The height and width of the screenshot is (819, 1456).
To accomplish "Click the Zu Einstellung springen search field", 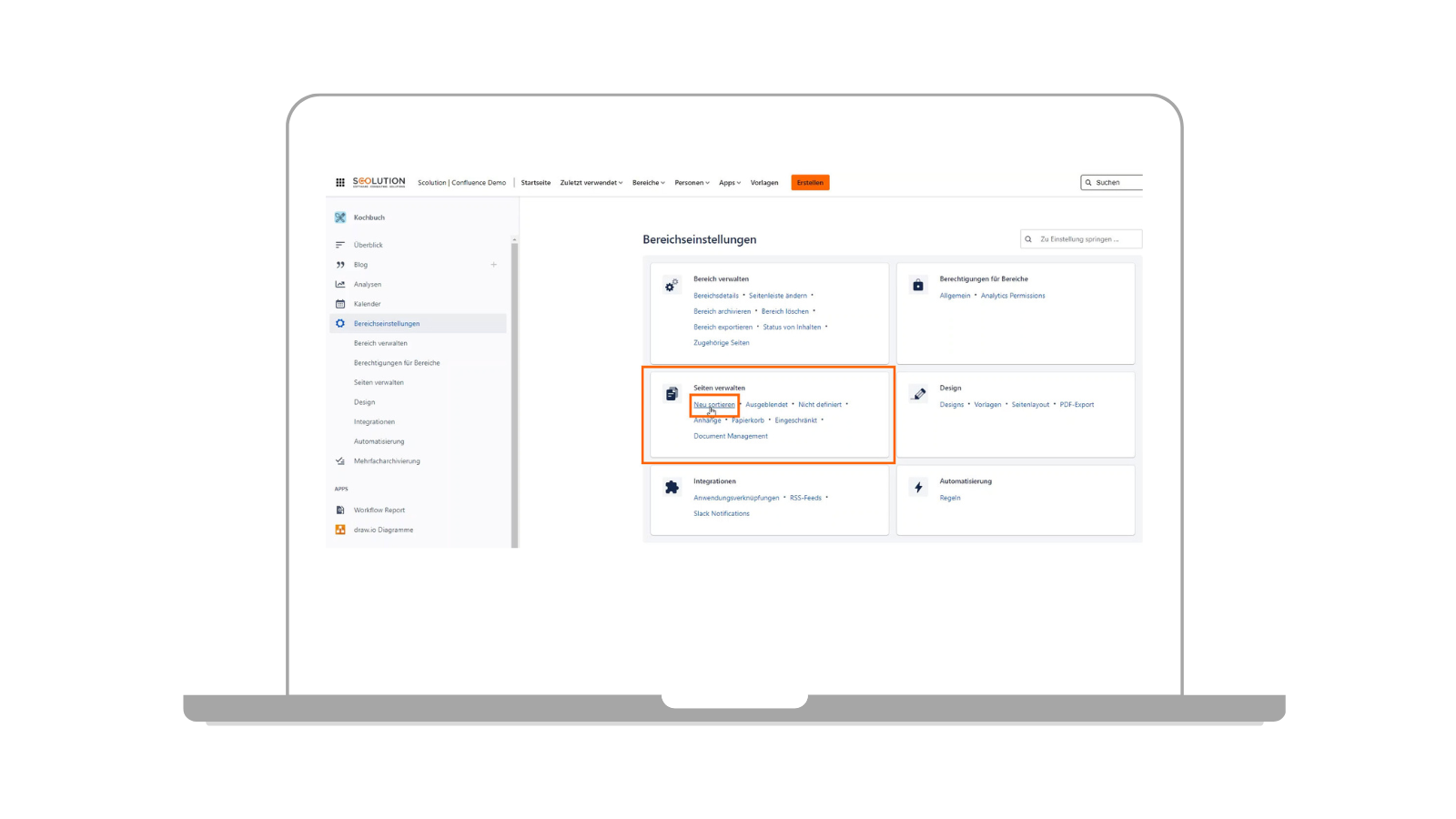I will click(1083, 239).
